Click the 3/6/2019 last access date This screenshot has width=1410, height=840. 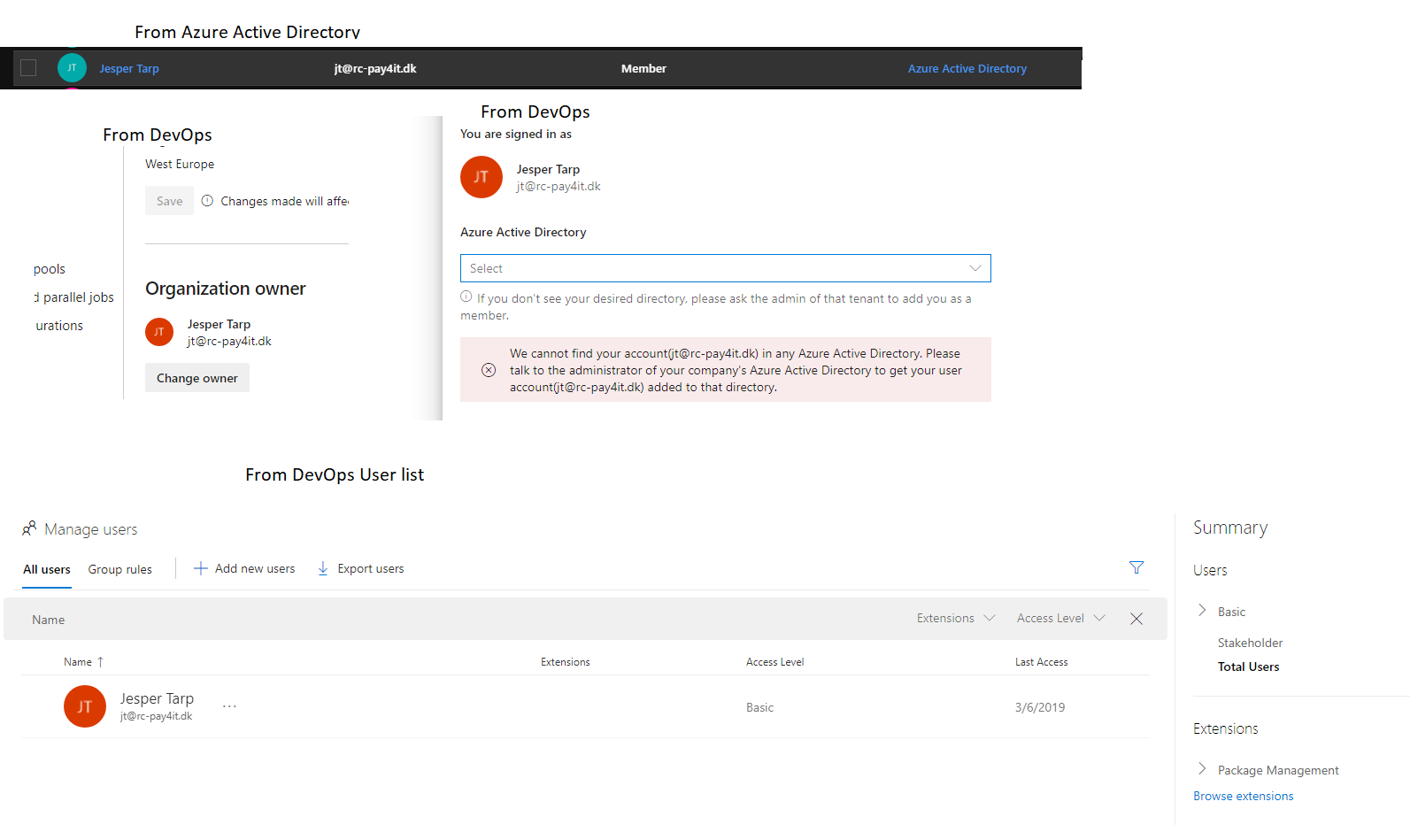point(1040,707)
